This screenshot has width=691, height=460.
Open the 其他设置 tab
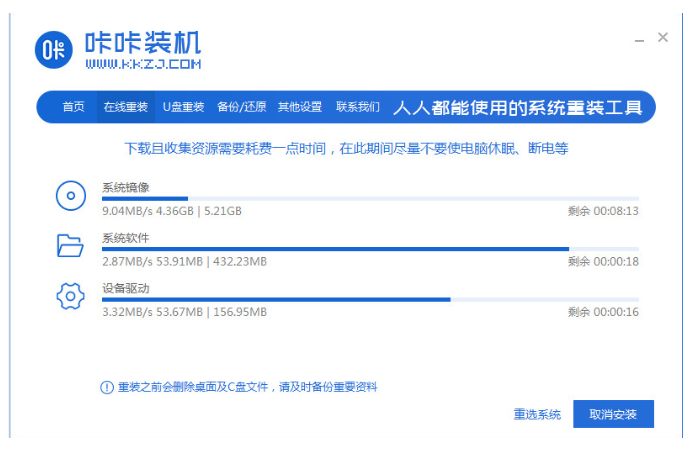point(300,107)
